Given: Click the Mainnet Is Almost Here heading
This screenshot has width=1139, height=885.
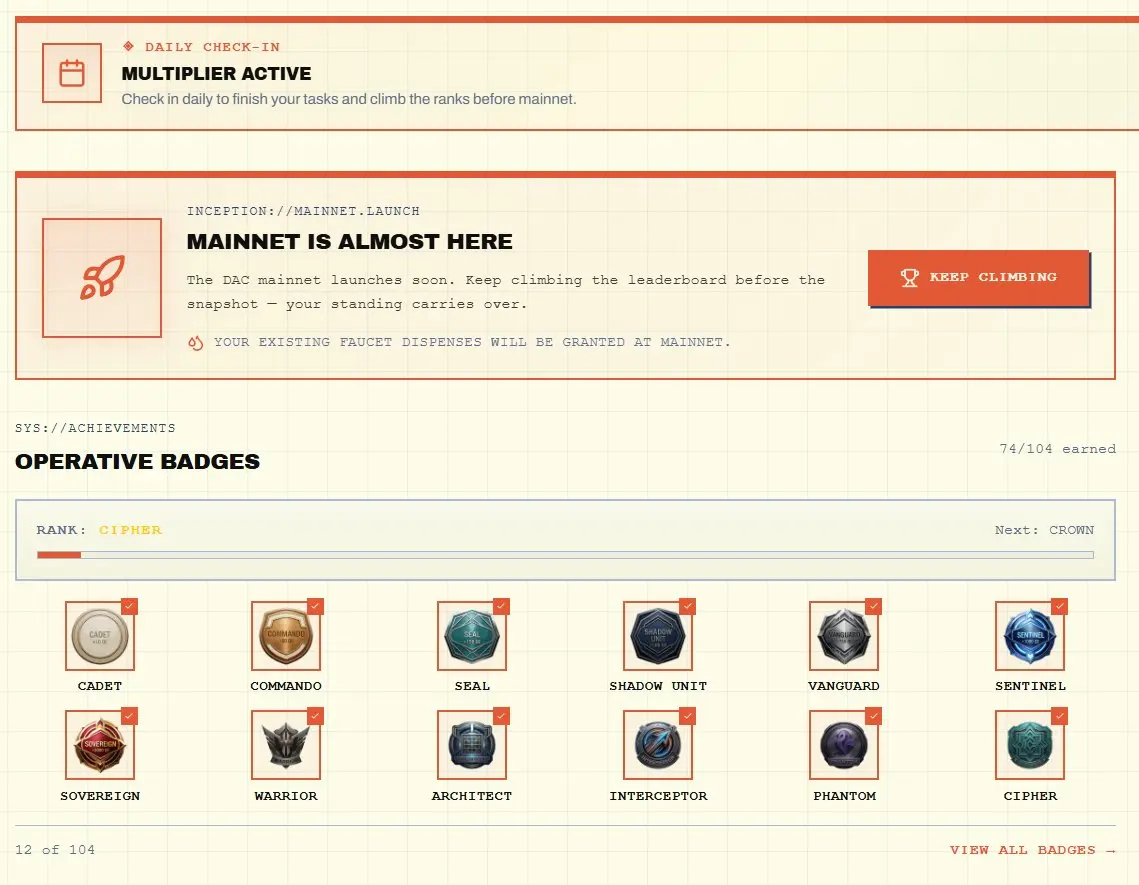Looking at the screenshot, I should click(x=349, y=241).
